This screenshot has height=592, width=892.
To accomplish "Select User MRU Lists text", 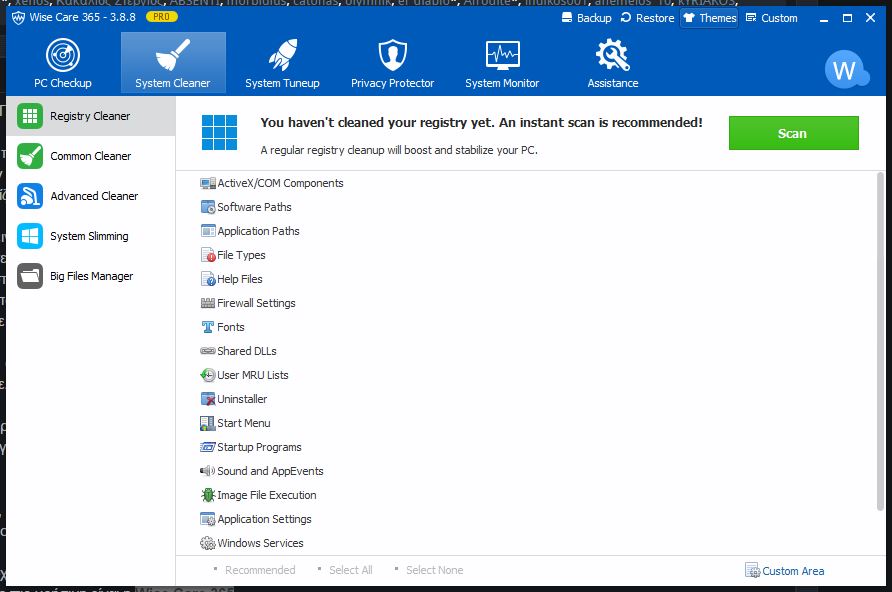I will click(x=253, y=375).
